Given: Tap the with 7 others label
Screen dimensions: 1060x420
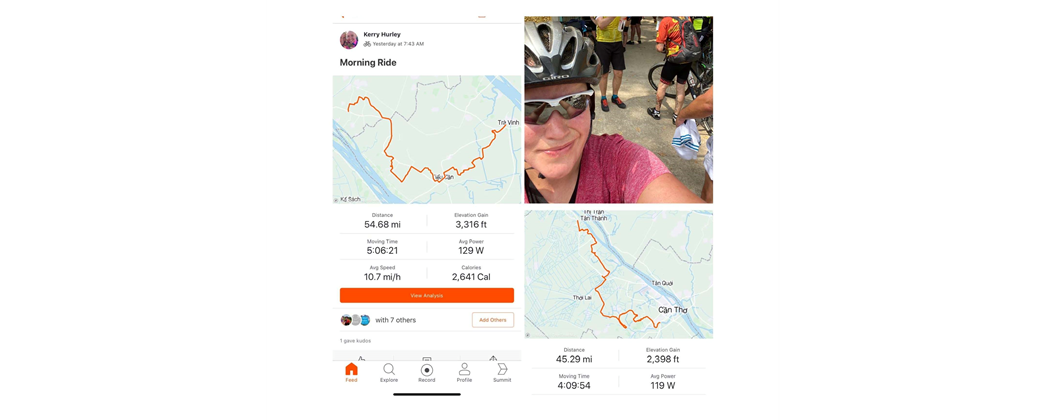Looking at the screenshot, I should tap(395, 320).
